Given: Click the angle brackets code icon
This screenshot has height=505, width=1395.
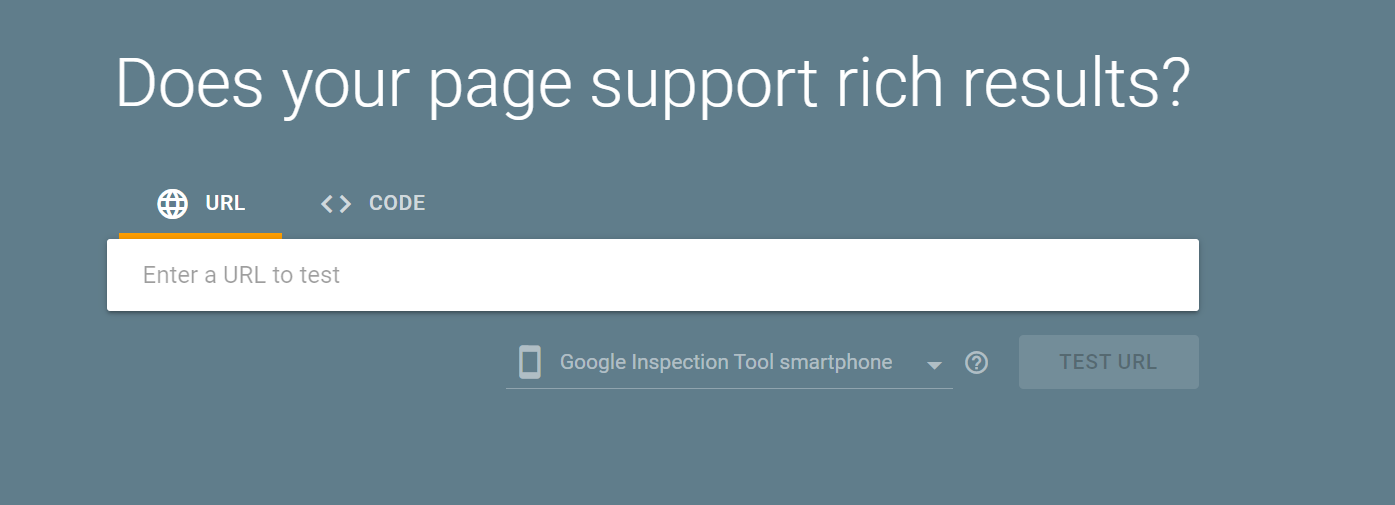Looking at the screenshot, I should (x=336, y=204).
